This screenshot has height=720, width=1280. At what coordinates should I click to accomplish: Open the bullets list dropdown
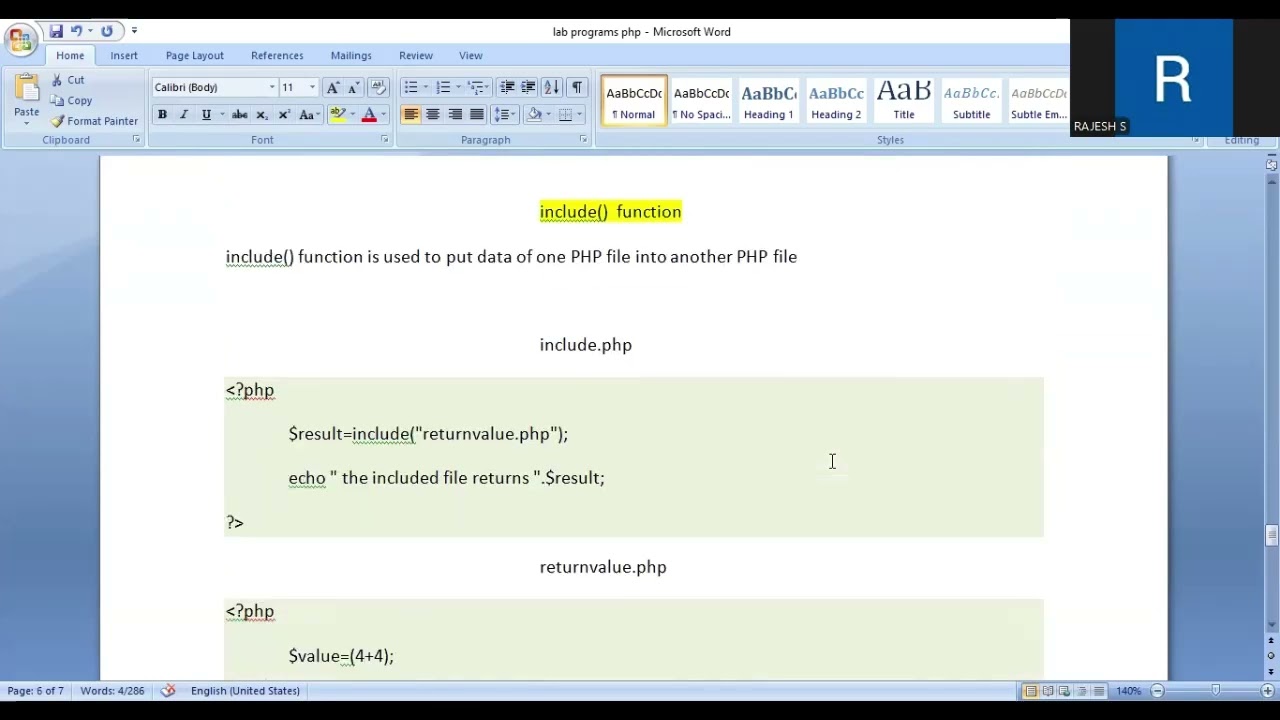coord(425,88)
